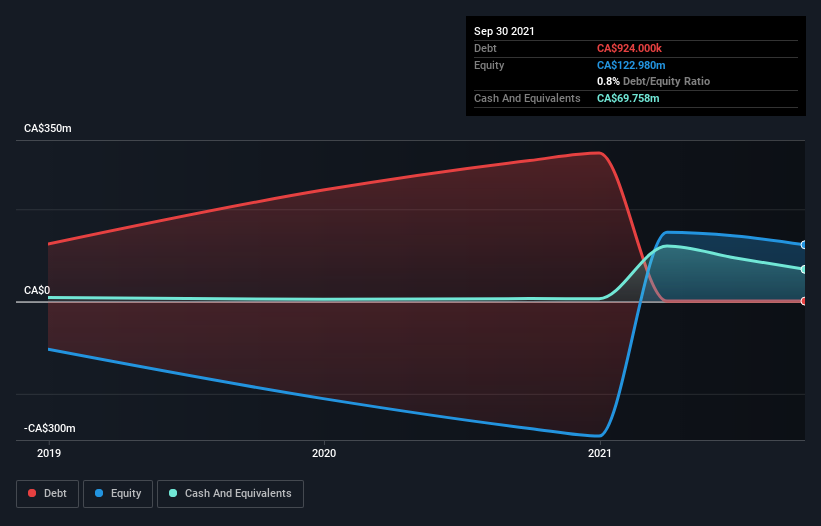Click the -CA$300m axis label
This screenshot has height=526, width=821.
50,428
